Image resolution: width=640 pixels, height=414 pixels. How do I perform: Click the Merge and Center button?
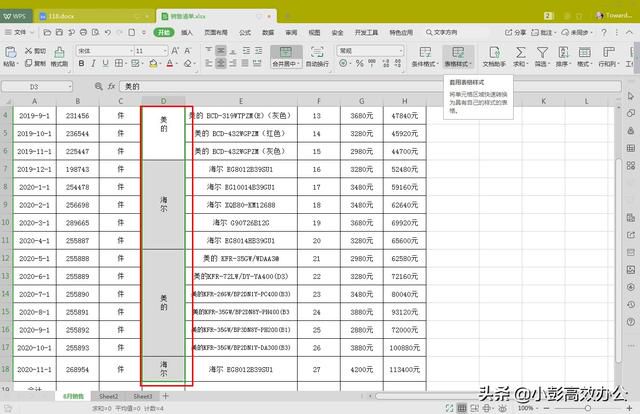click(x=286, y=56)
